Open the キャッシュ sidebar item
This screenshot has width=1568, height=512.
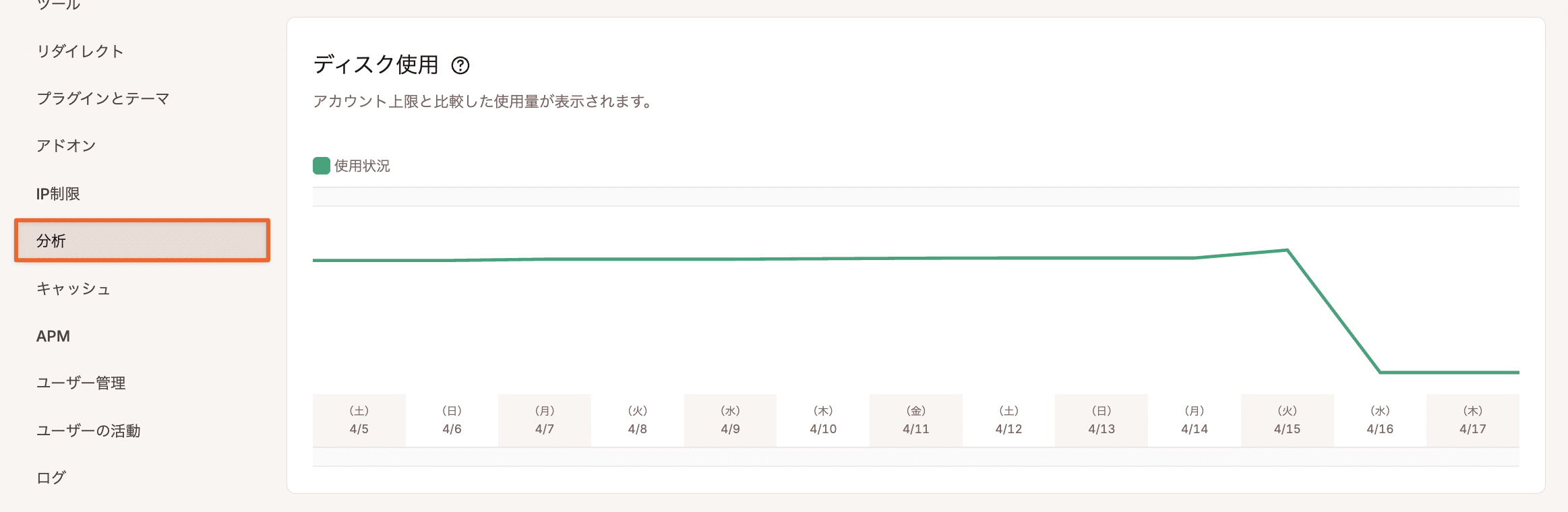pos(73,289)
